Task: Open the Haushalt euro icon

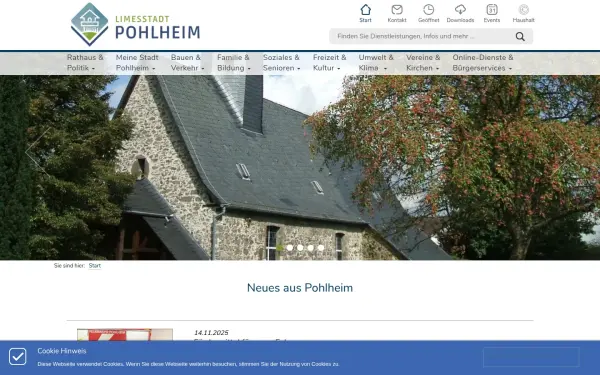Action: (523, 10)
